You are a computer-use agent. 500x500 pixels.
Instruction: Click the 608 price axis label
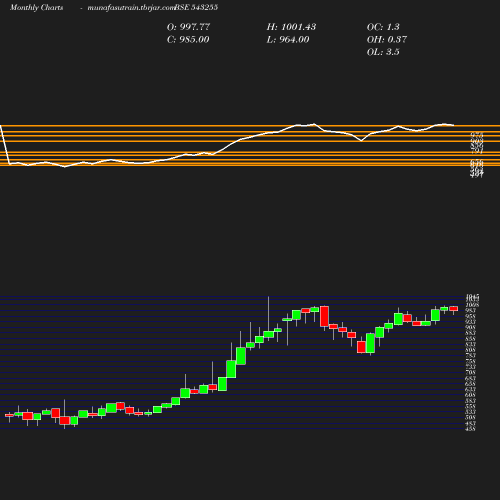[470, 395]
